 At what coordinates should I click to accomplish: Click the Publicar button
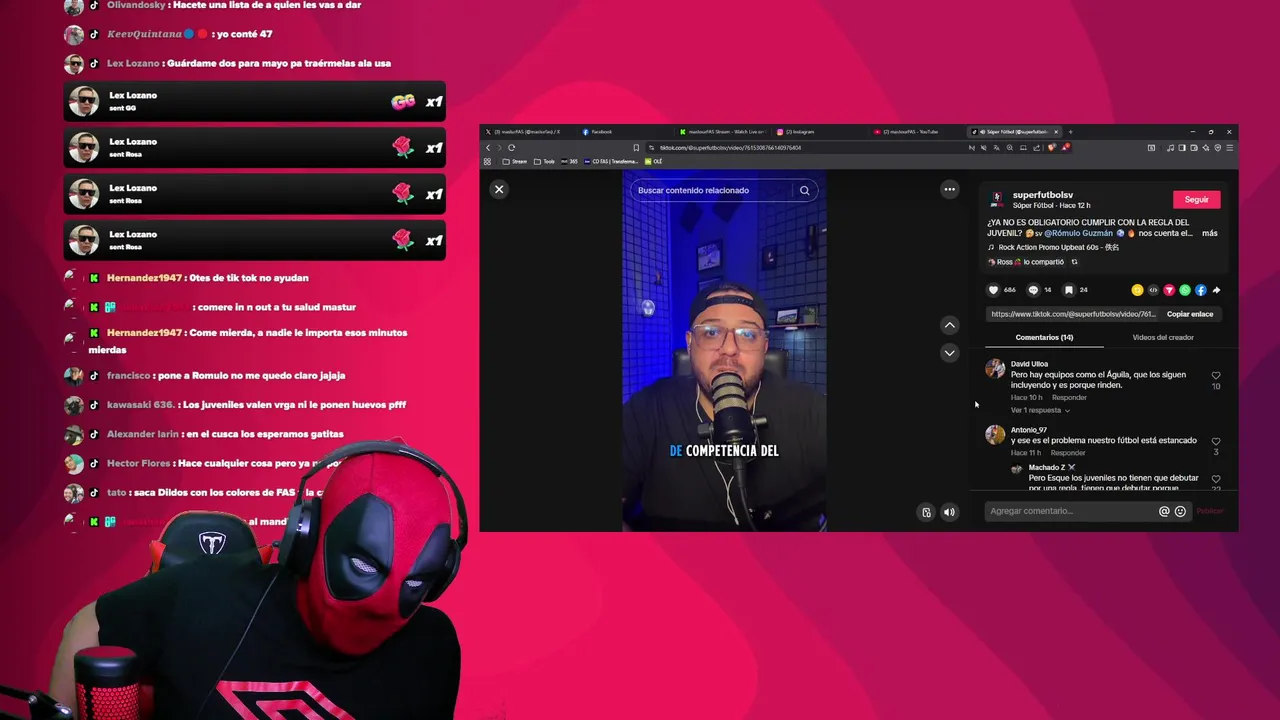pos(1210,511)
